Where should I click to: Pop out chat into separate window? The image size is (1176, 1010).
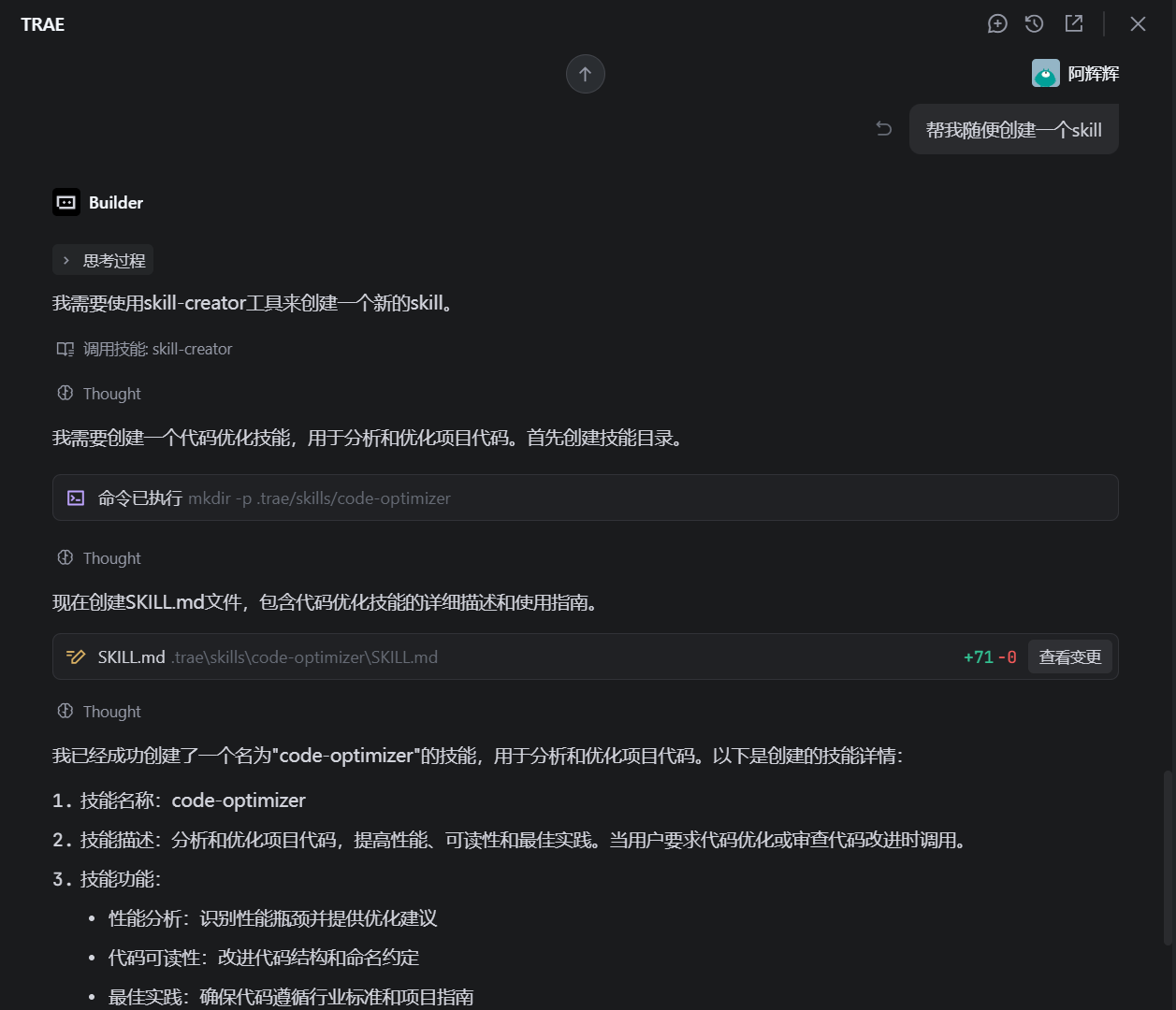(x=1074, y=24)
